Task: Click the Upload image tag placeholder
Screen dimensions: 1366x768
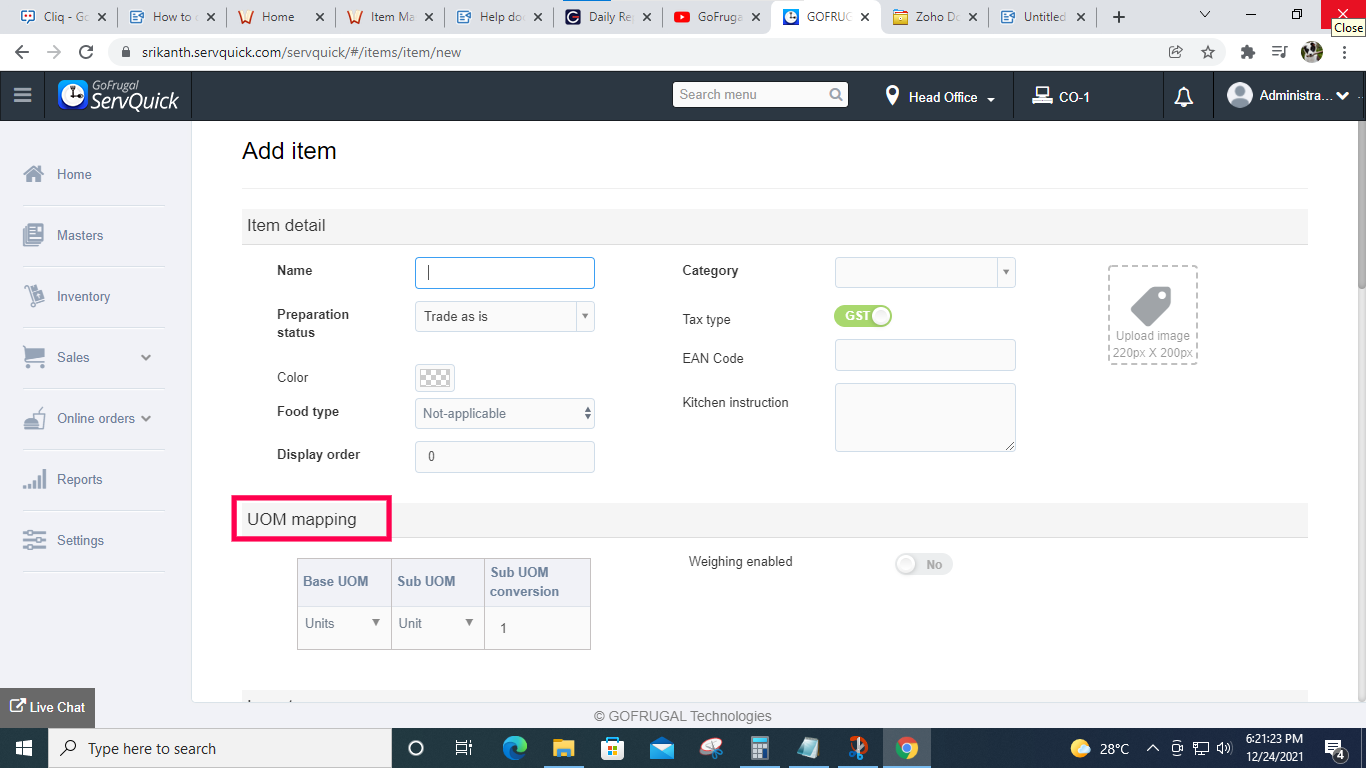Action: (x=1152, y=315)
